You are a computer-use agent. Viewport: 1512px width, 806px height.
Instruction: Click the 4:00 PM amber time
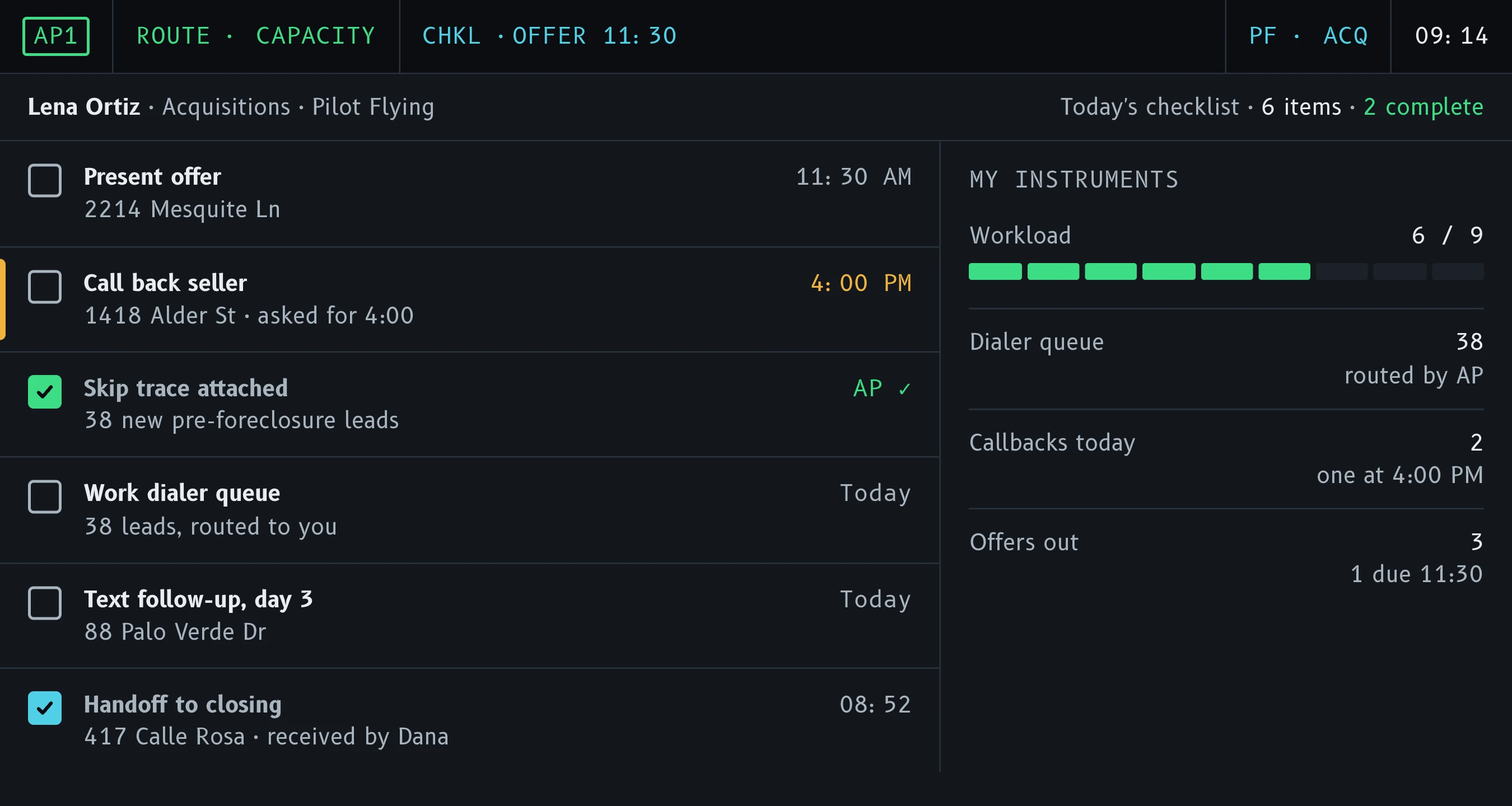(861, 283)
